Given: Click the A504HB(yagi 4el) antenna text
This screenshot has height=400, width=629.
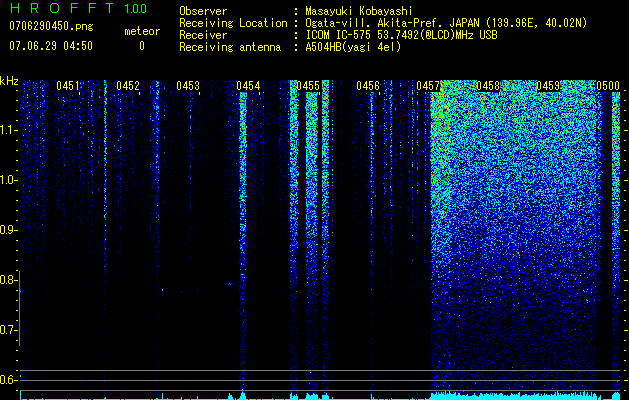Looking at the screenshot, I should coord(353,47).
